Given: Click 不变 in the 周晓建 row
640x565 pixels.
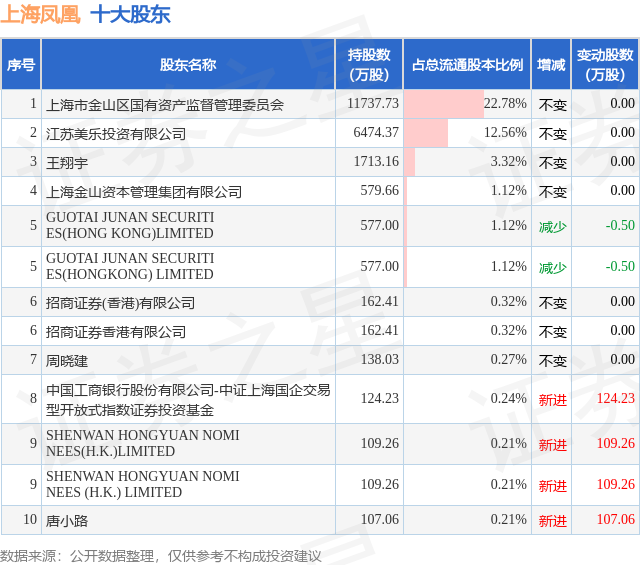Looking at the screenshot, I should tap(553, 361).
